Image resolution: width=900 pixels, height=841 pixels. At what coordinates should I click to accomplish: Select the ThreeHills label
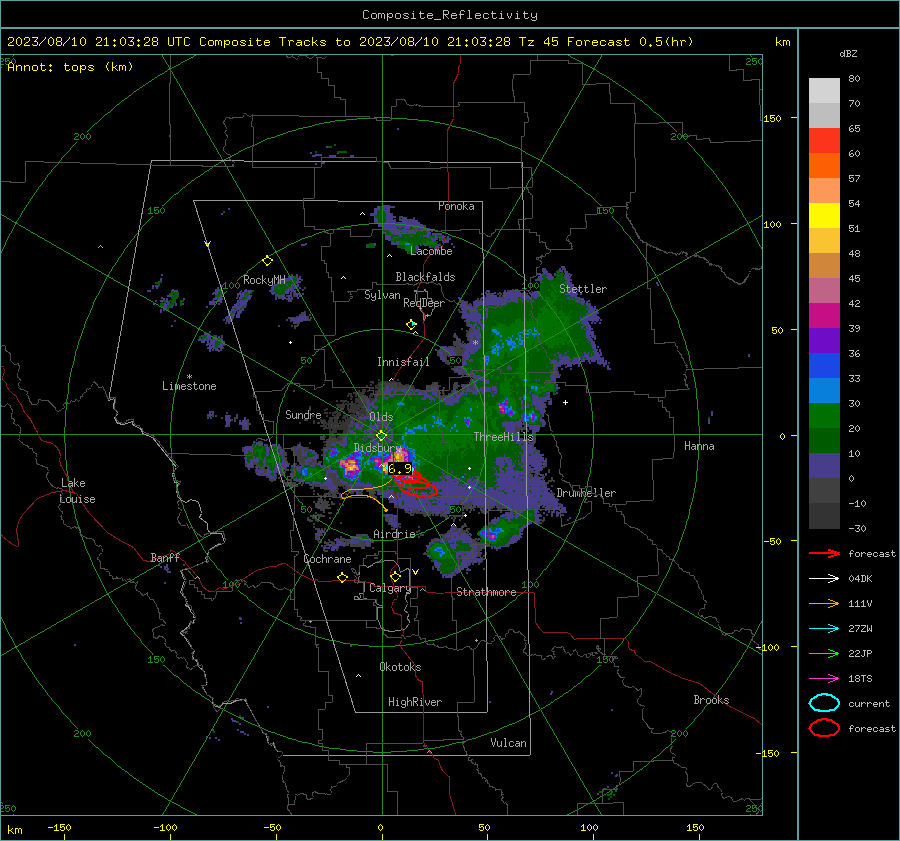tap(503, 437)
